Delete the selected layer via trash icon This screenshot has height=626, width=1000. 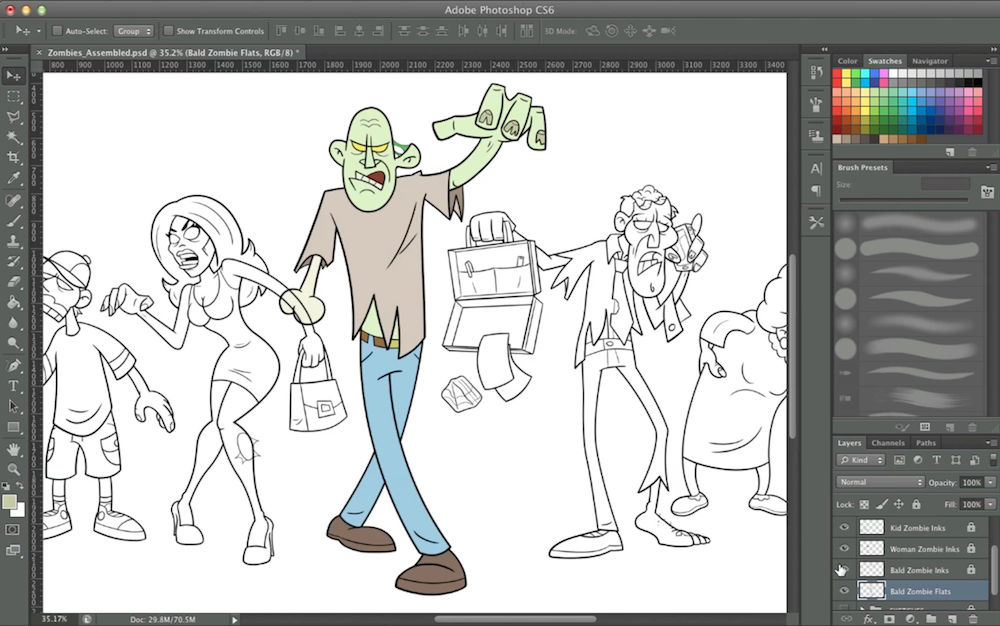(x=972, y=618)
